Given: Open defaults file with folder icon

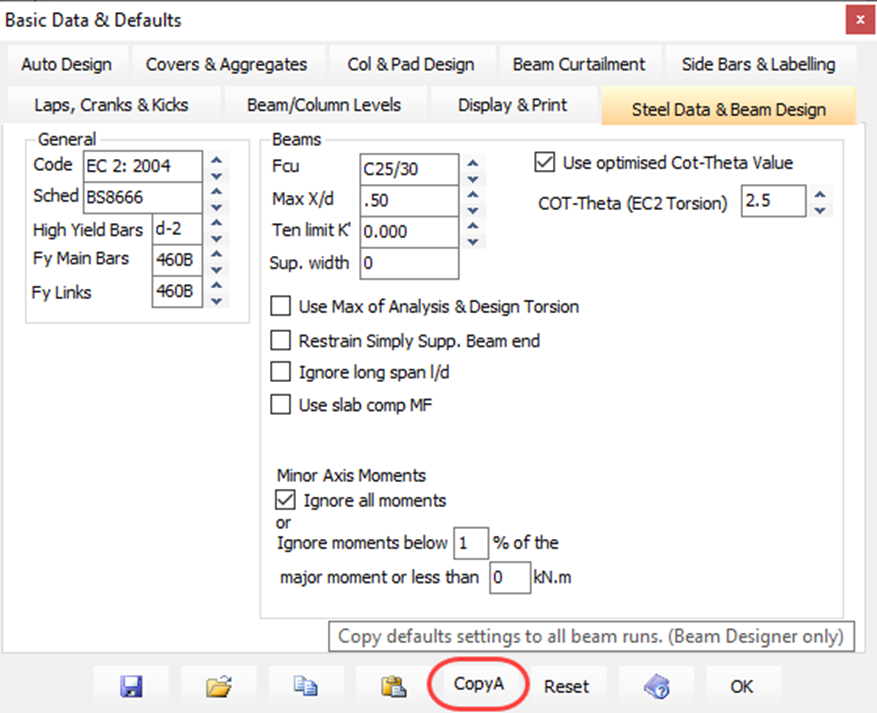Looking at the screenshot, I should point(219,686).
